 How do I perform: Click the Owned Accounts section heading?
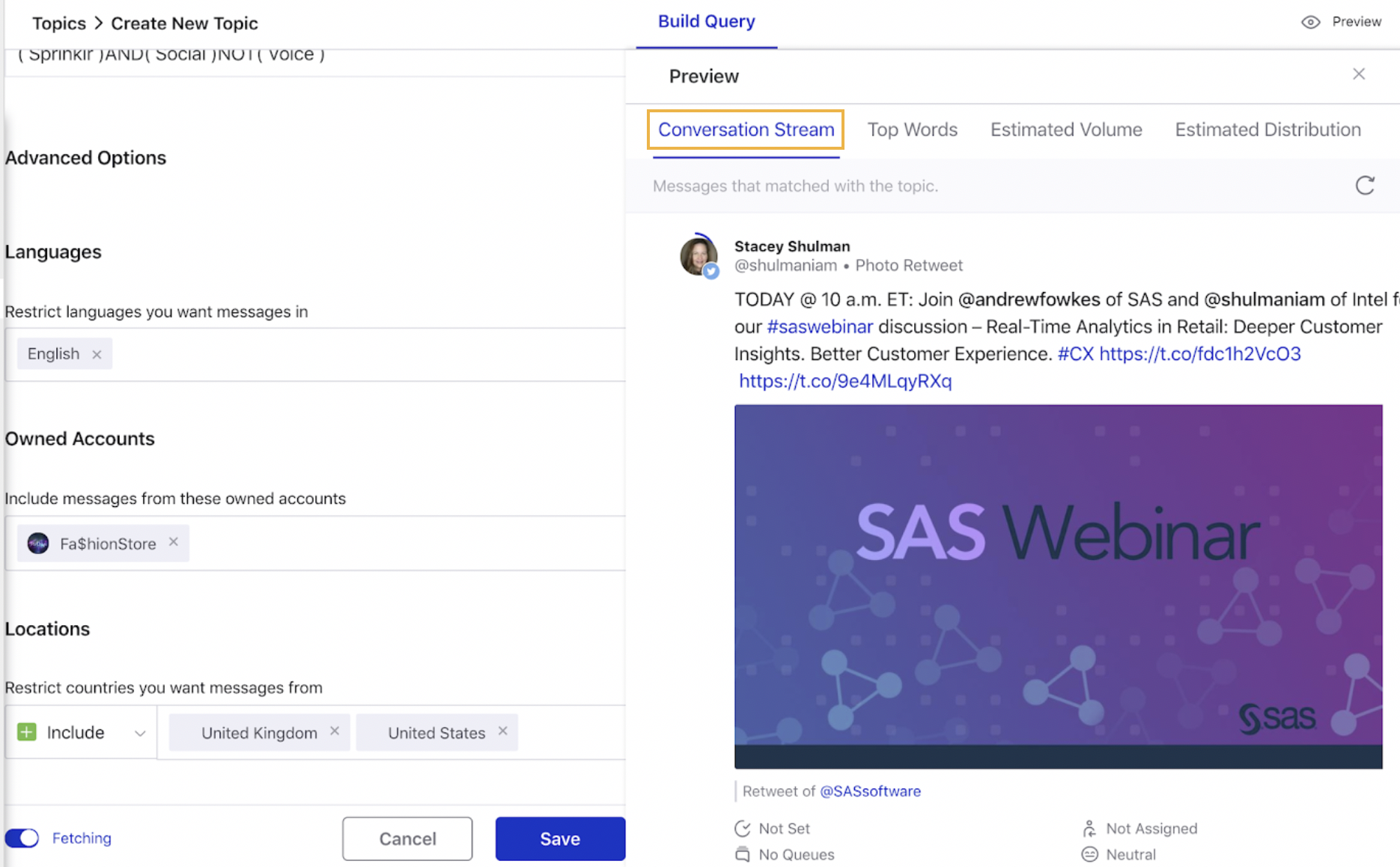[80, 439]
